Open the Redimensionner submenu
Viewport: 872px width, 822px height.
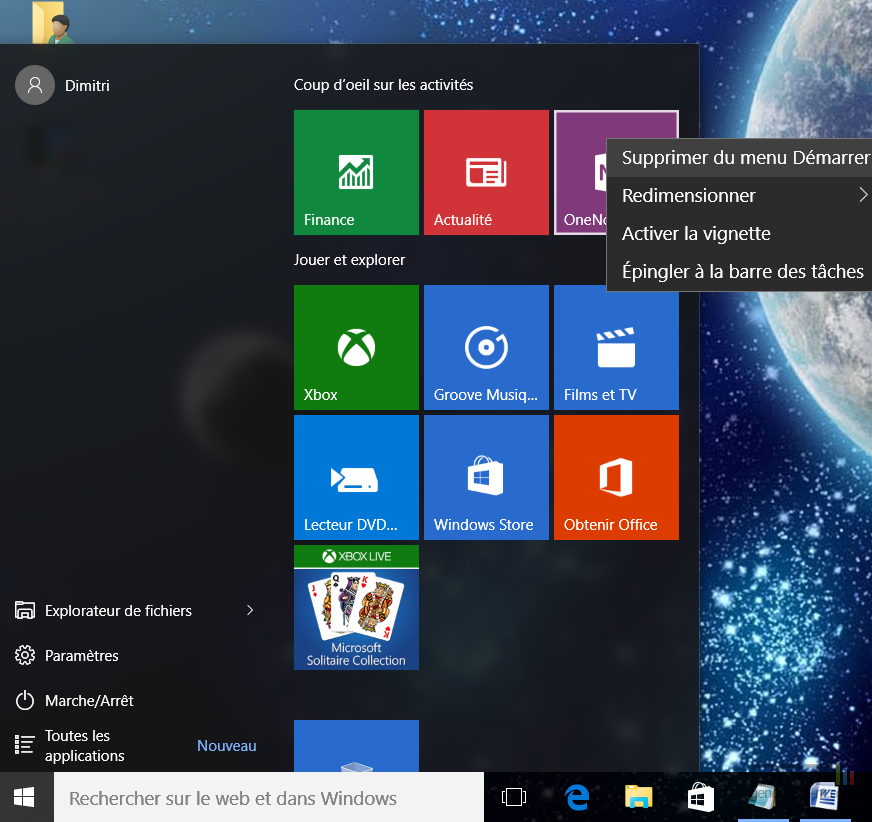[739, 196]
